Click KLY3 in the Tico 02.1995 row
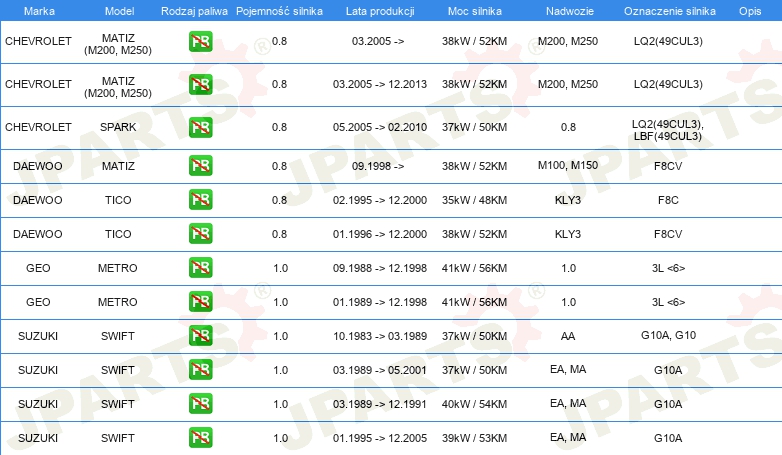Image resolution: width=782 pixels, height=455 pixels. 568,200
